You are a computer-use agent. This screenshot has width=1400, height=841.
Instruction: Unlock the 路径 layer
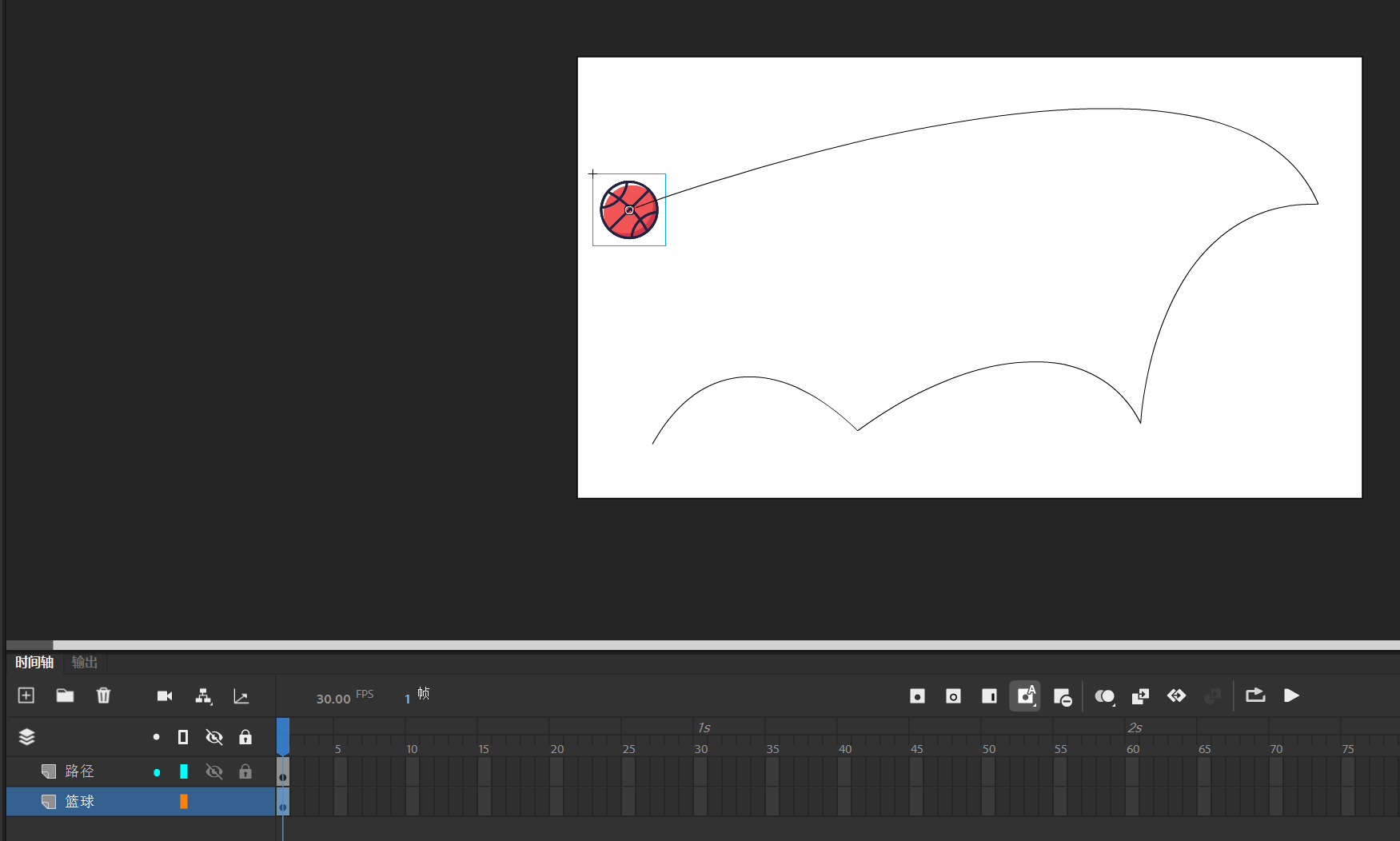[x=245, y=771]
